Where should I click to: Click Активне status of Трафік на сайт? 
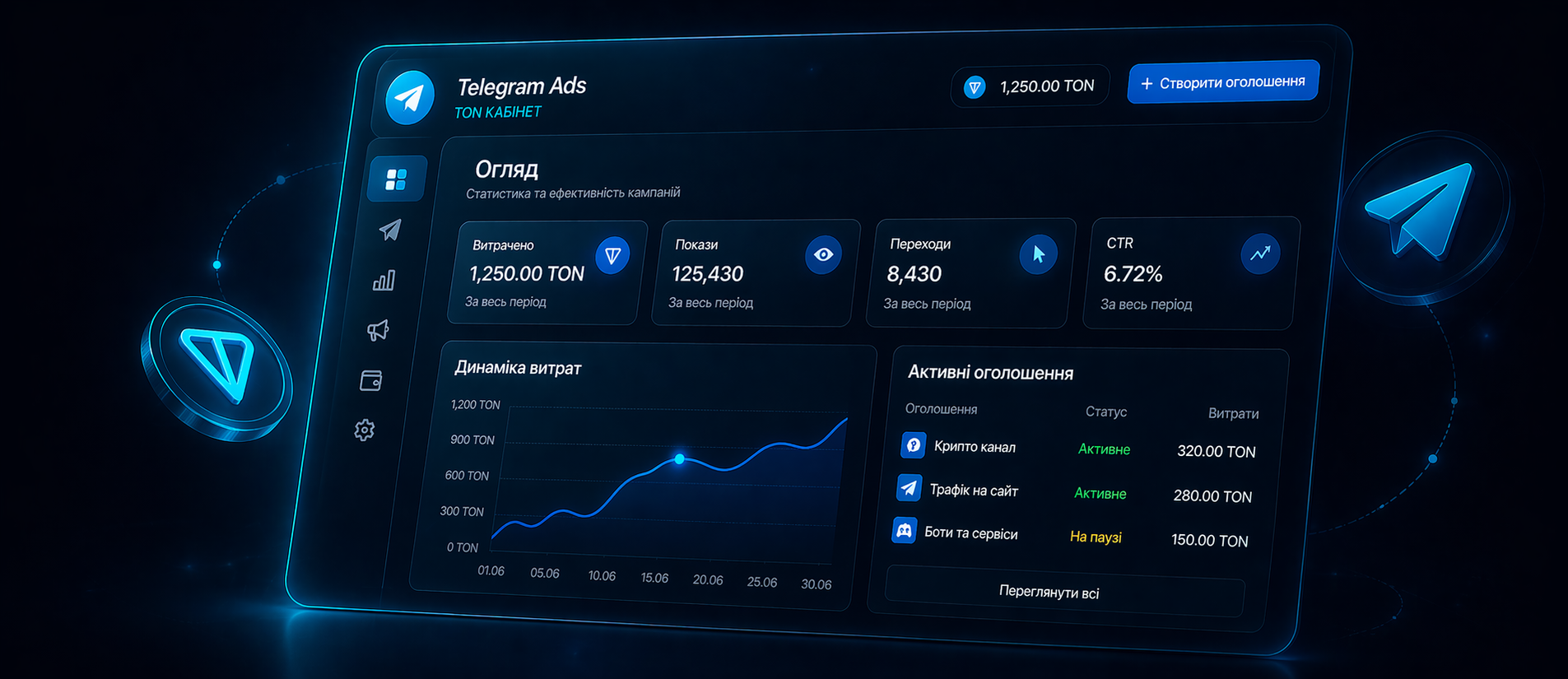coord(1100,494)
